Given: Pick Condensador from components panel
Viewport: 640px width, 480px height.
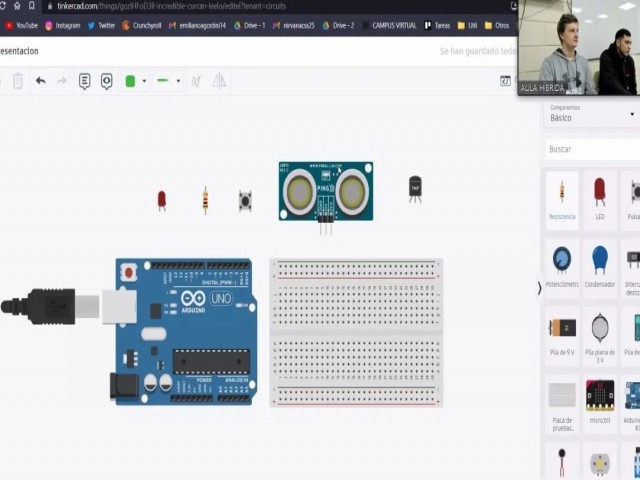Looking at the screenshot, I should point(600,267).
